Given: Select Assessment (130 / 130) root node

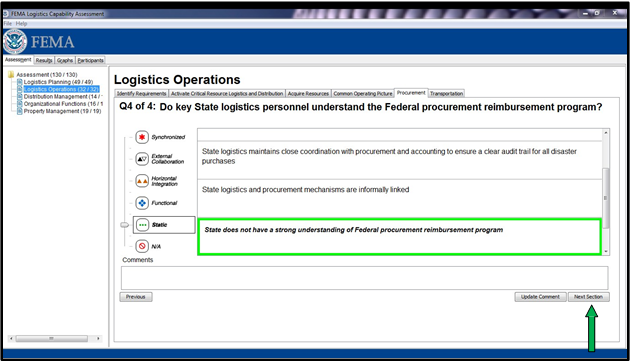Looking at the screenshot, I should pyautogui.click(x=47, y=75).
